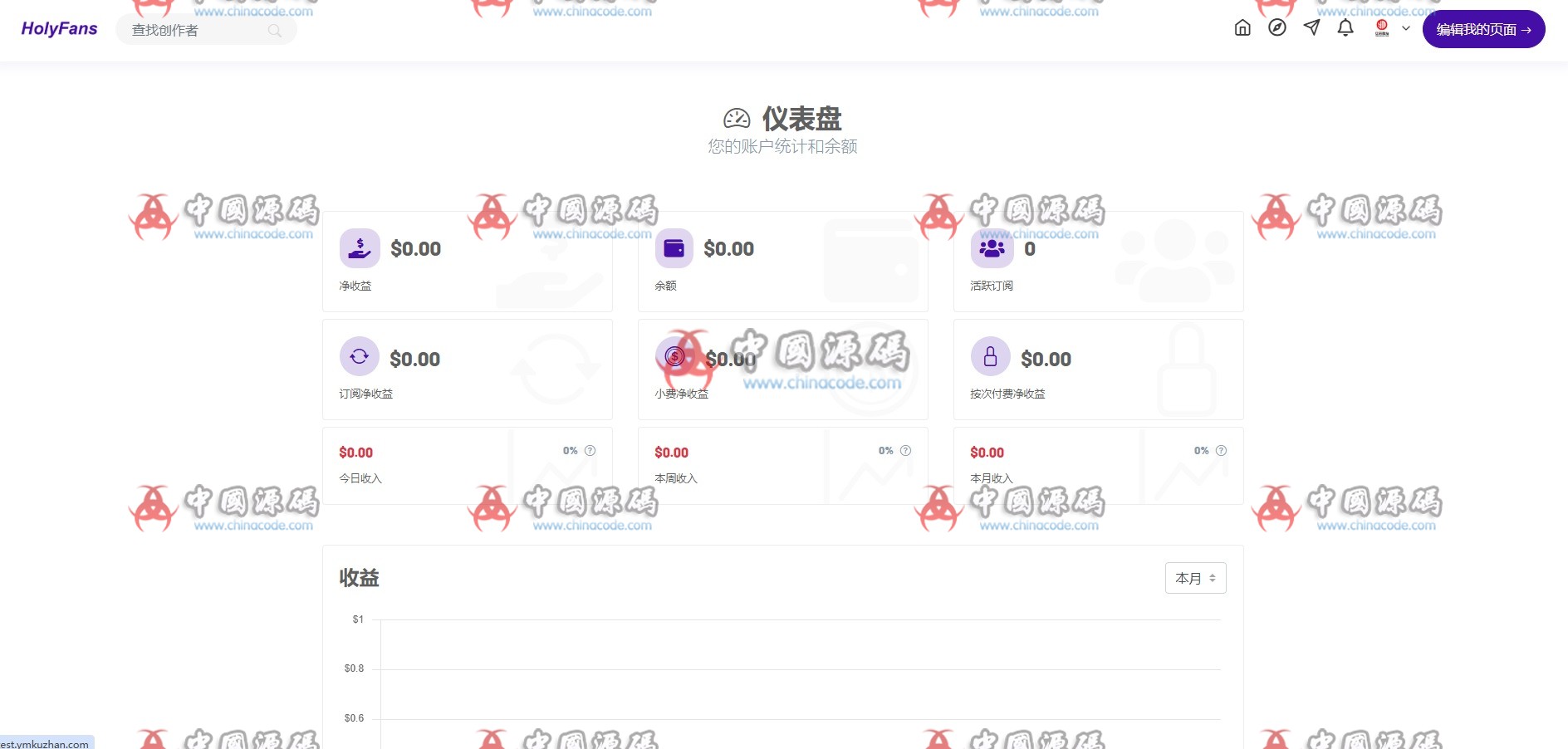Click the 余额 wallet icon

click(674, 248)
